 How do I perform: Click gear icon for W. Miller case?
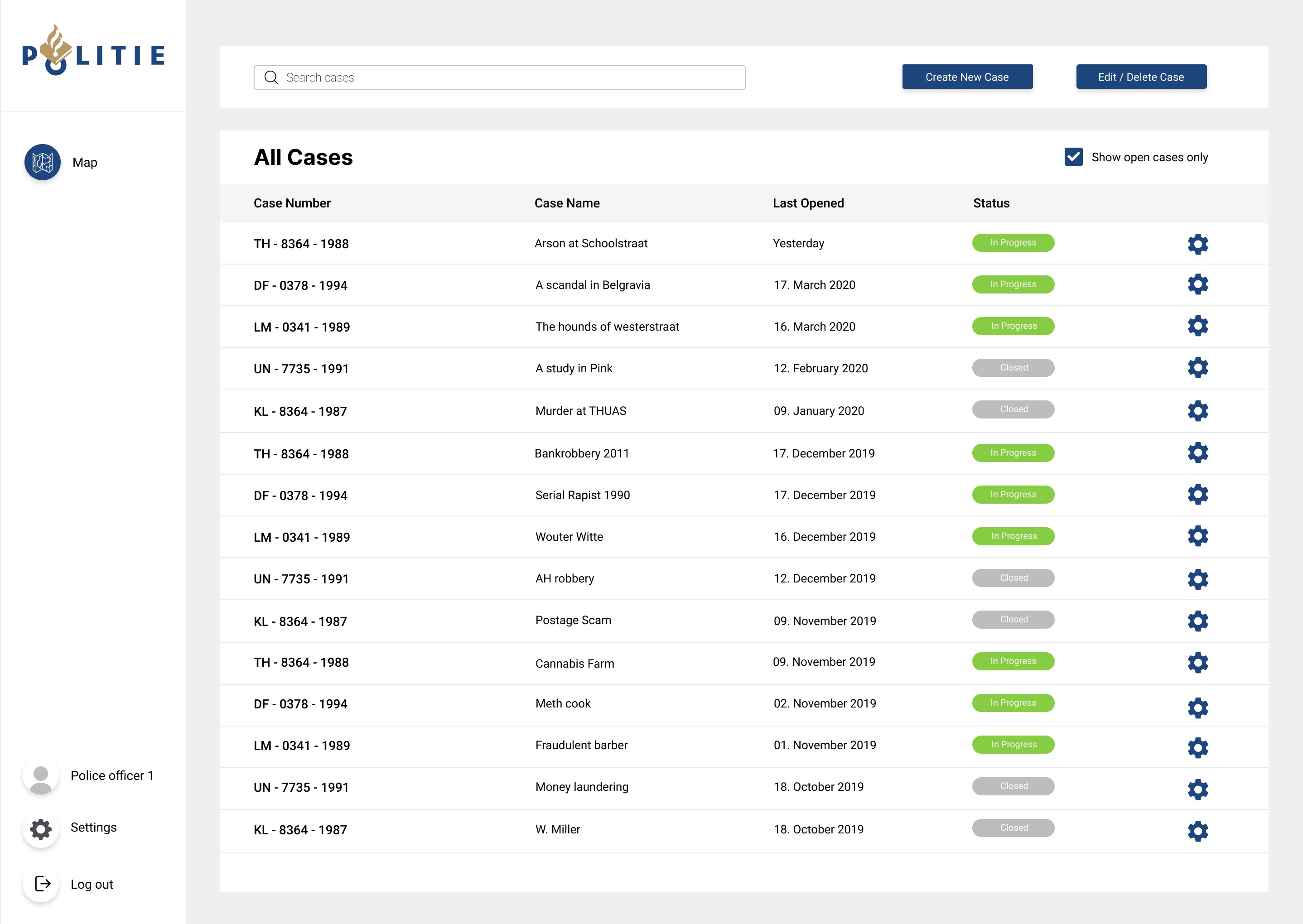pos(1198,831)
